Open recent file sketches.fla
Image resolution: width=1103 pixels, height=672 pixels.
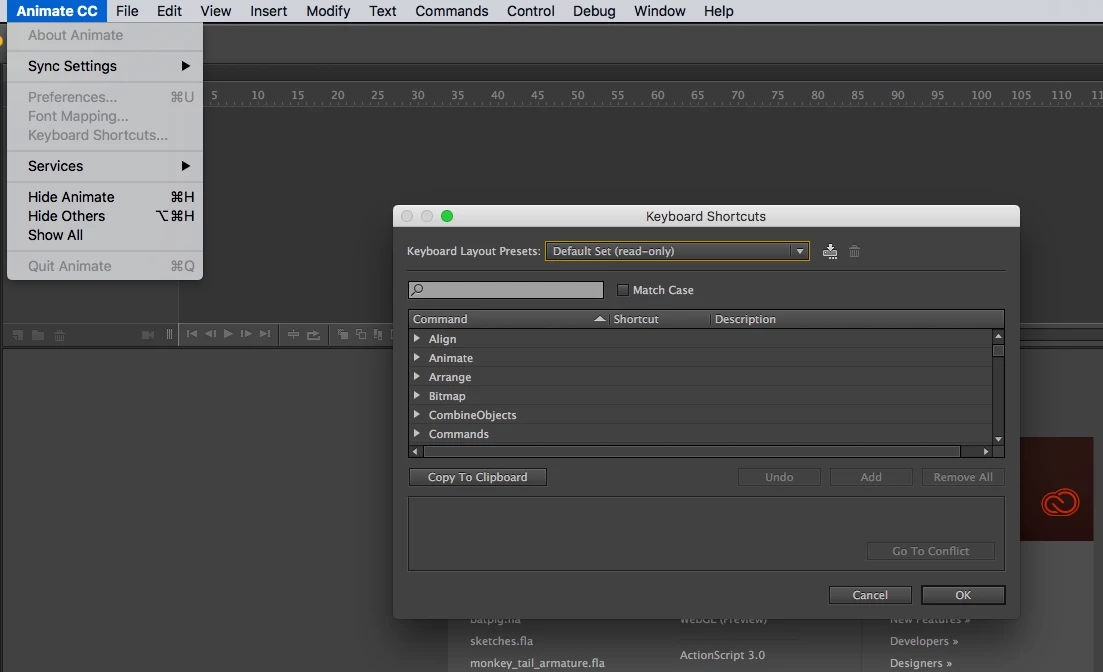[x=502, y=641]
